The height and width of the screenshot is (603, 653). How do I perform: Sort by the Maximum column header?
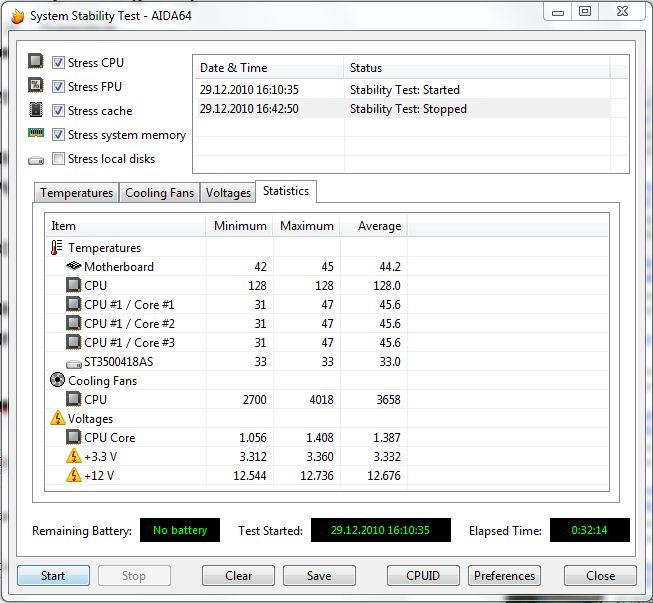[306, 226]
